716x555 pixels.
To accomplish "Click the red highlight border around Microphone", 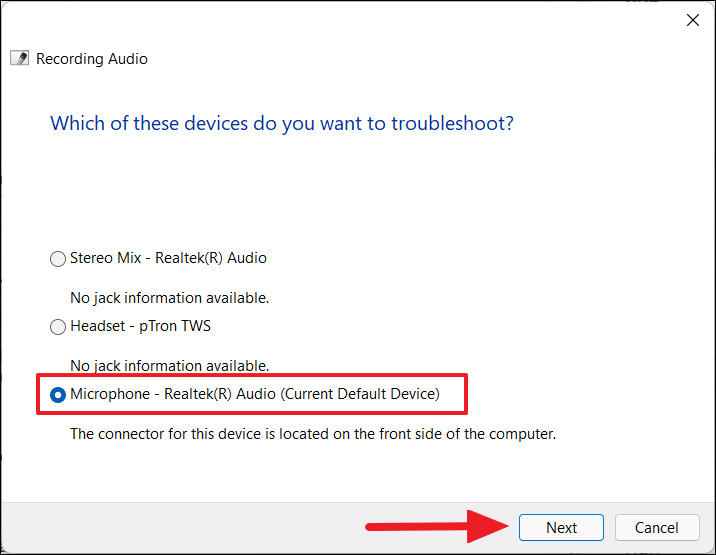I will 252,375.
